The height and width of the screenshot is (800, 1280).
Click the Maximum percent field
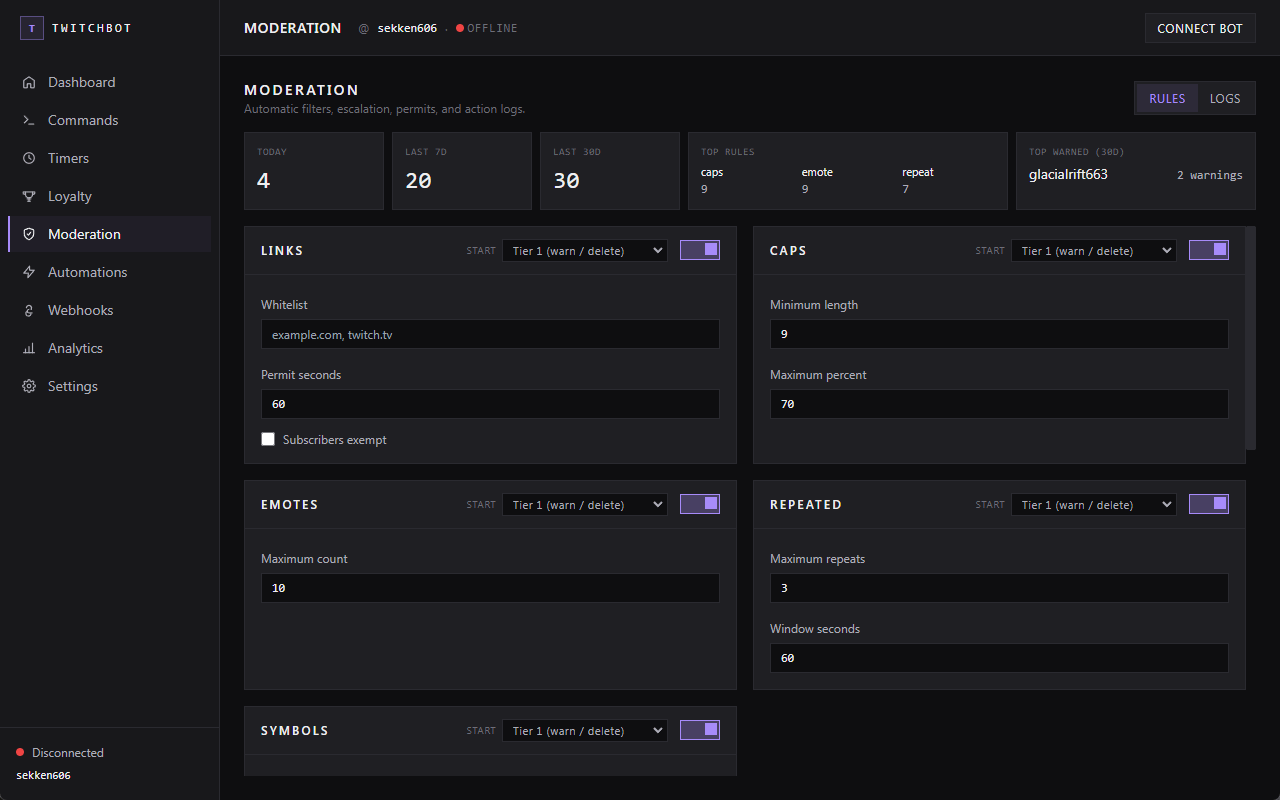pyautogui.click(x=999, y=404)
